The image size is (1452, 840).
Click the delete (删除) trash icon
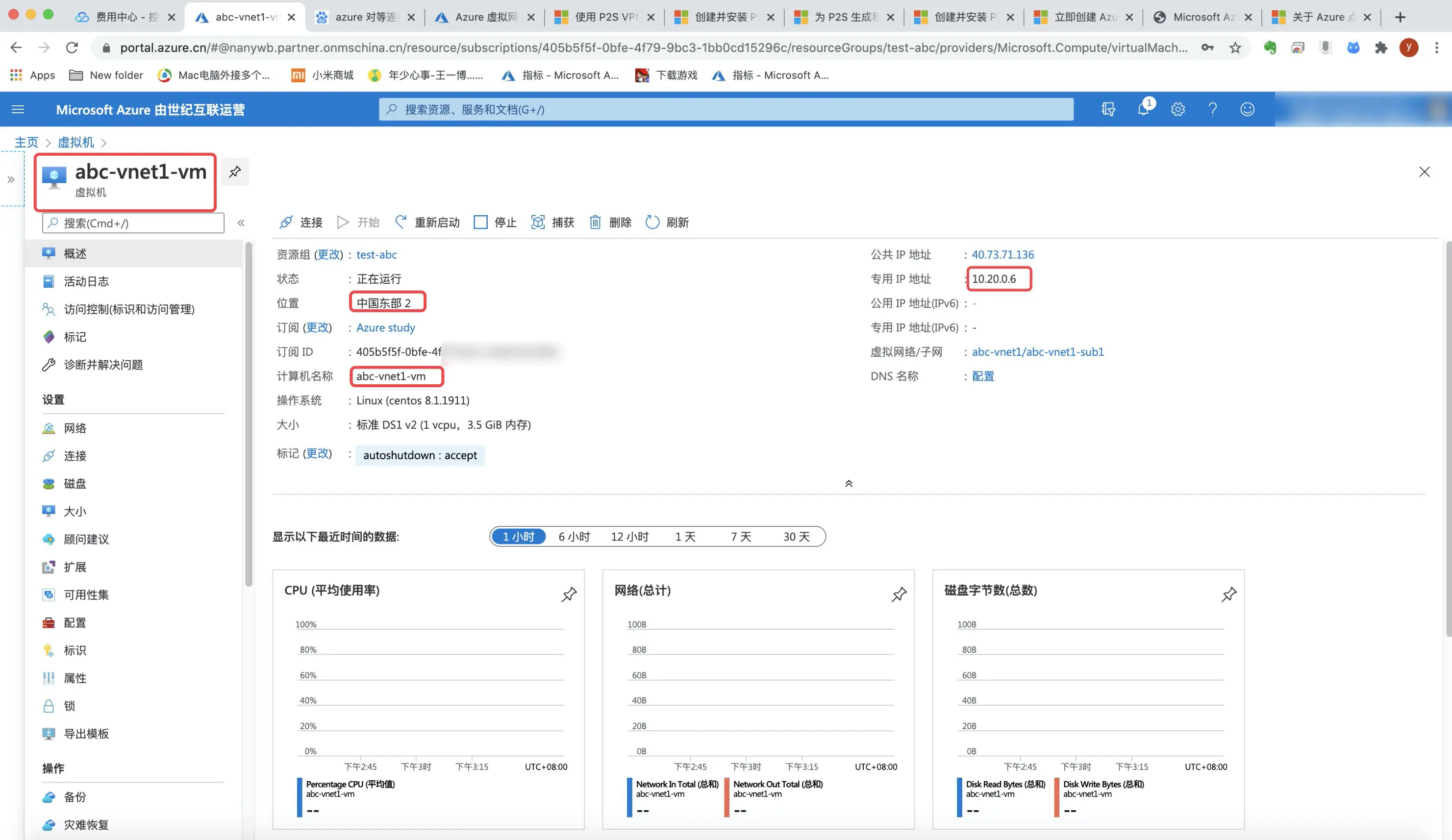coord(595,222)
